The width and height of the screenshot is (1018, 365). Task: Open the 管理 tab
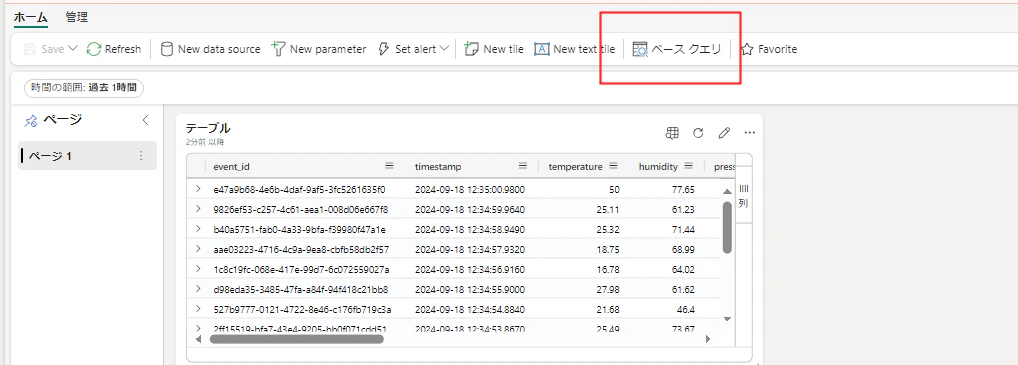click(77, 18)
